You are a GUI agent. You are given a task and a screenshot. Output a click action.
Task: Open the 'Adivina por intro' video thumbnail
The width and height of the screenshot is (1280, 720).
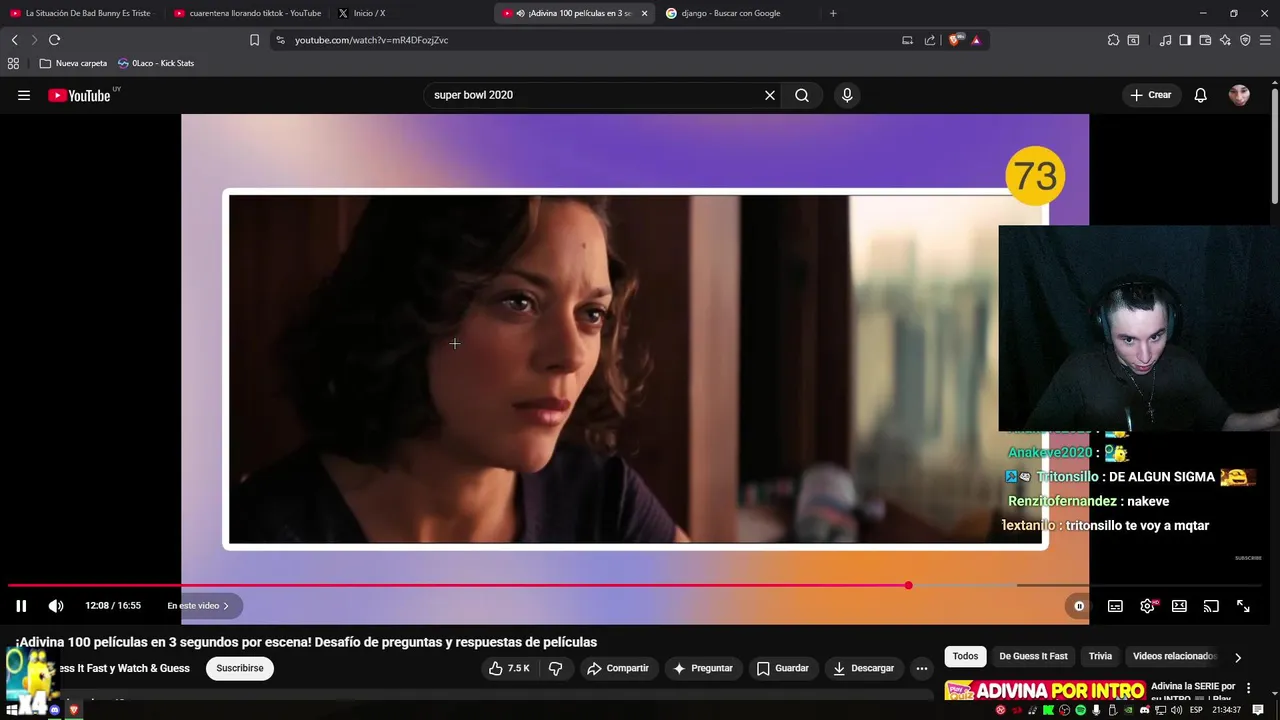coord(1045,691)
